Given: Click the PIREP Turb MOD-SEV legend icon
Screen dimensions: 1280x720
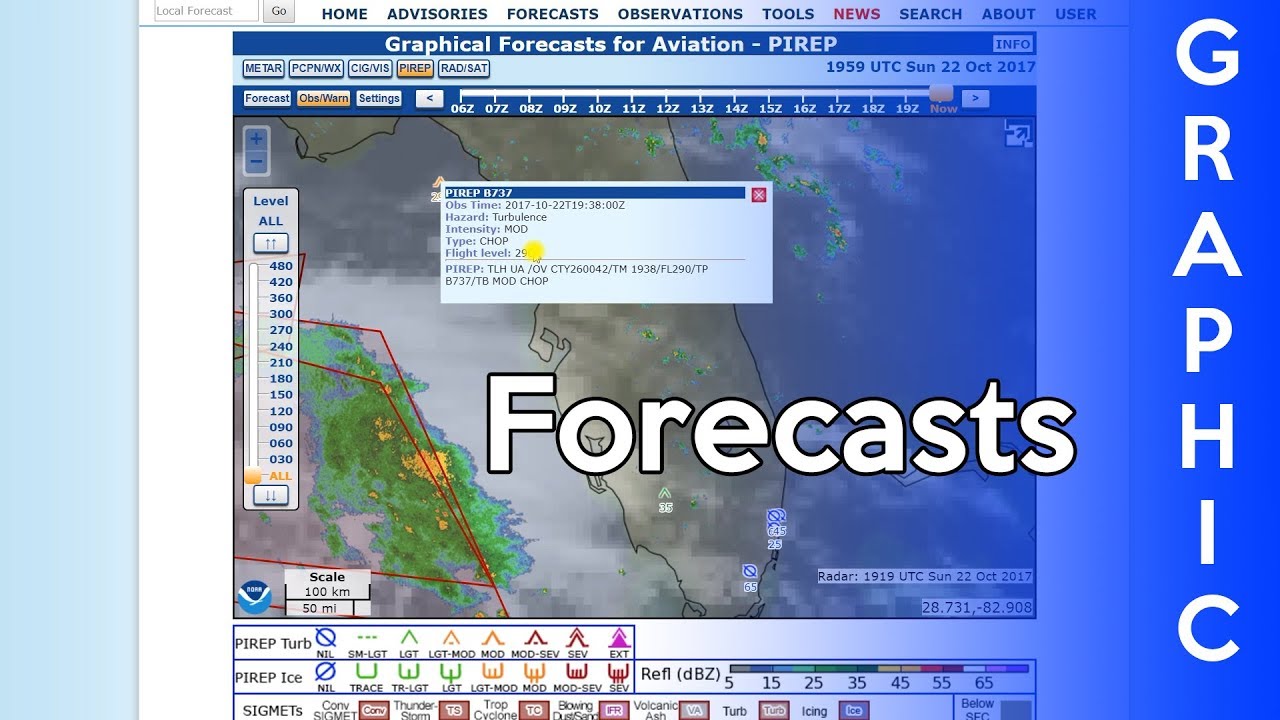Looking at the screenshot, I should click(535, 637).
